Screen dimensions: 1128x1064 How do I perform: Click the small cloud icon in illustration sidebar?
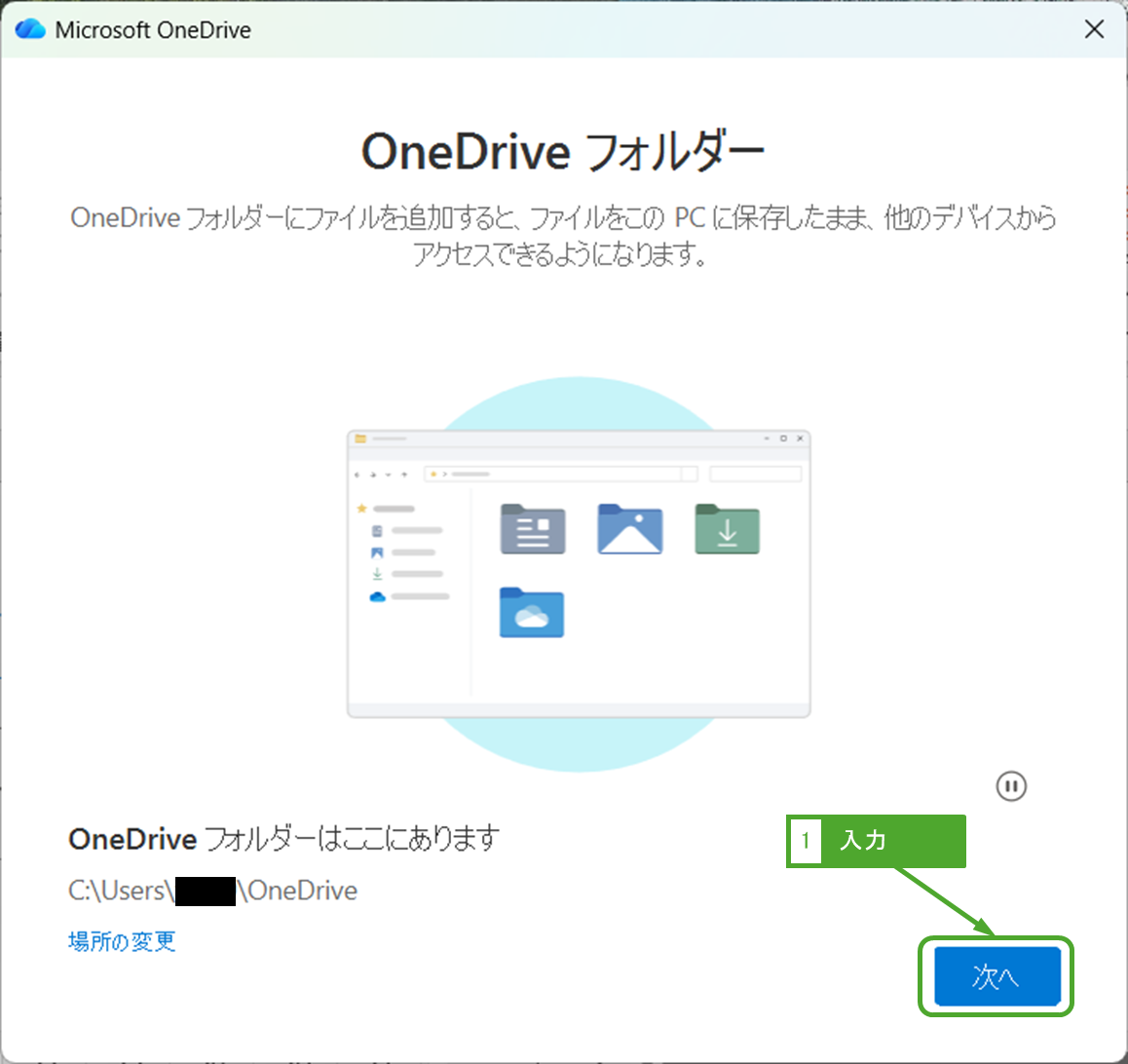click(x=377, y=596)
